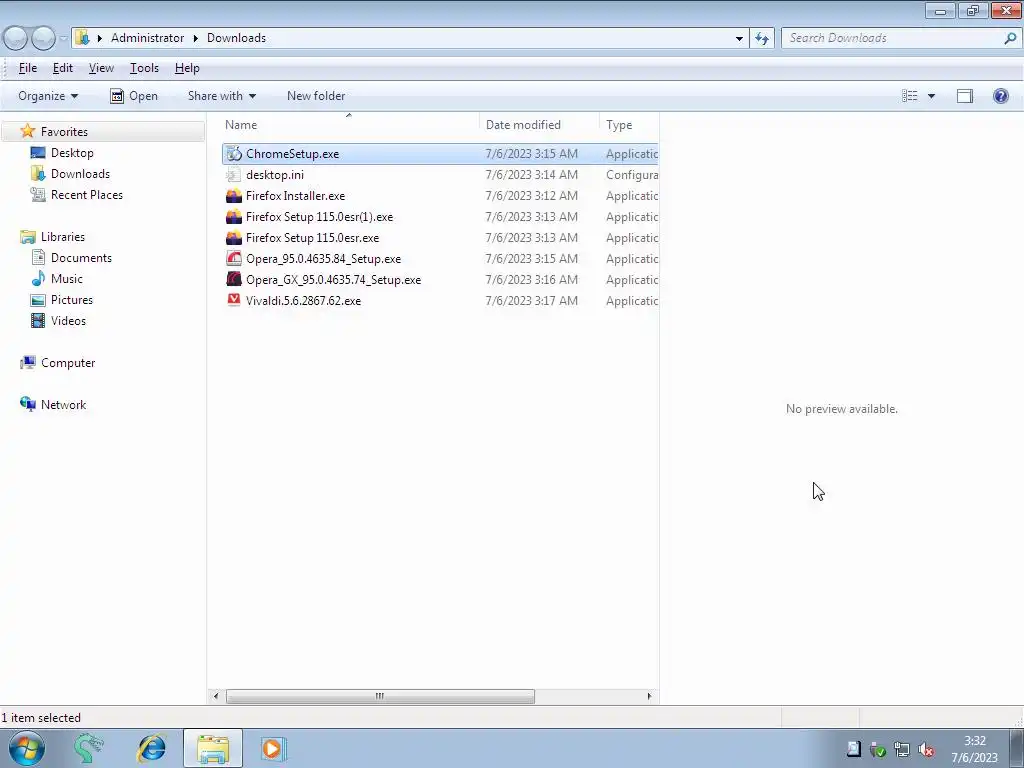
Task: Open the Videos library
Action: [x=68, y=320]
